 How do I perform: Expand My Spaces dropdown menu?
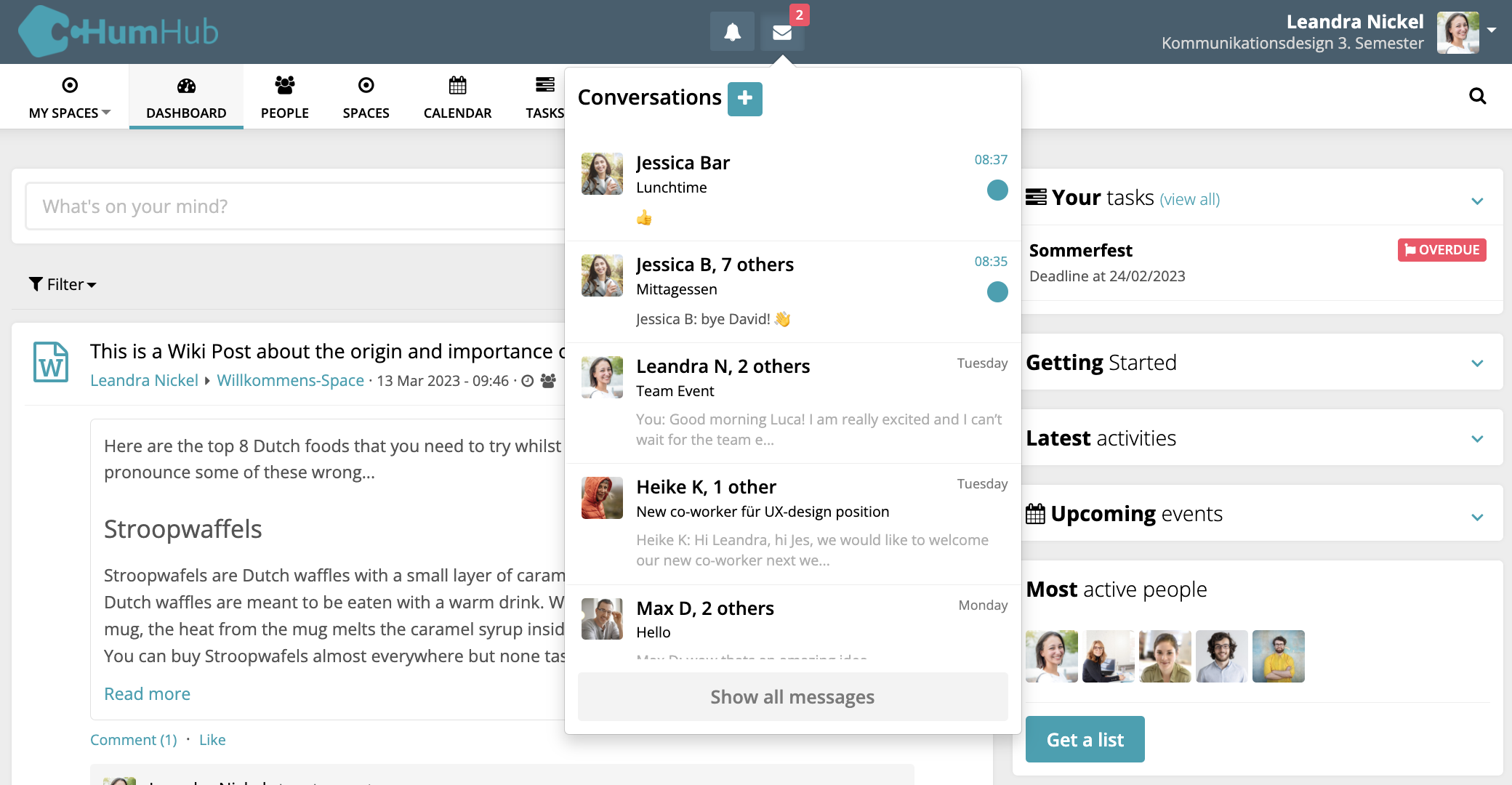[x=70, y=113]
